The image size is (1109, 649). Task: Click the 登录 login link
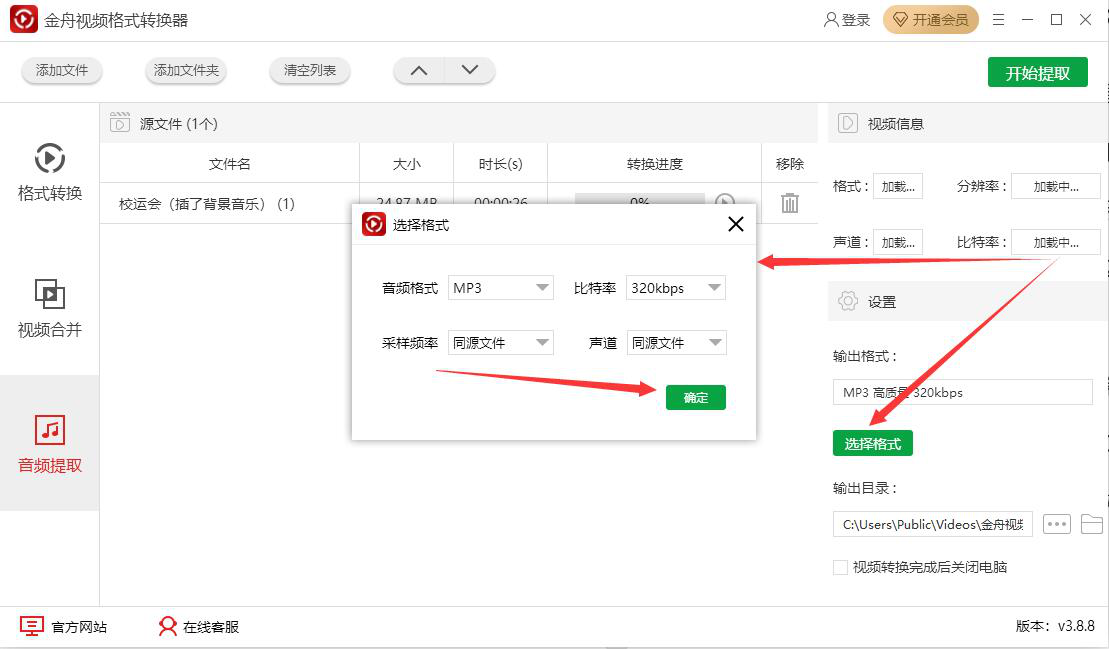pyautogui.click(x=847, y=20)
